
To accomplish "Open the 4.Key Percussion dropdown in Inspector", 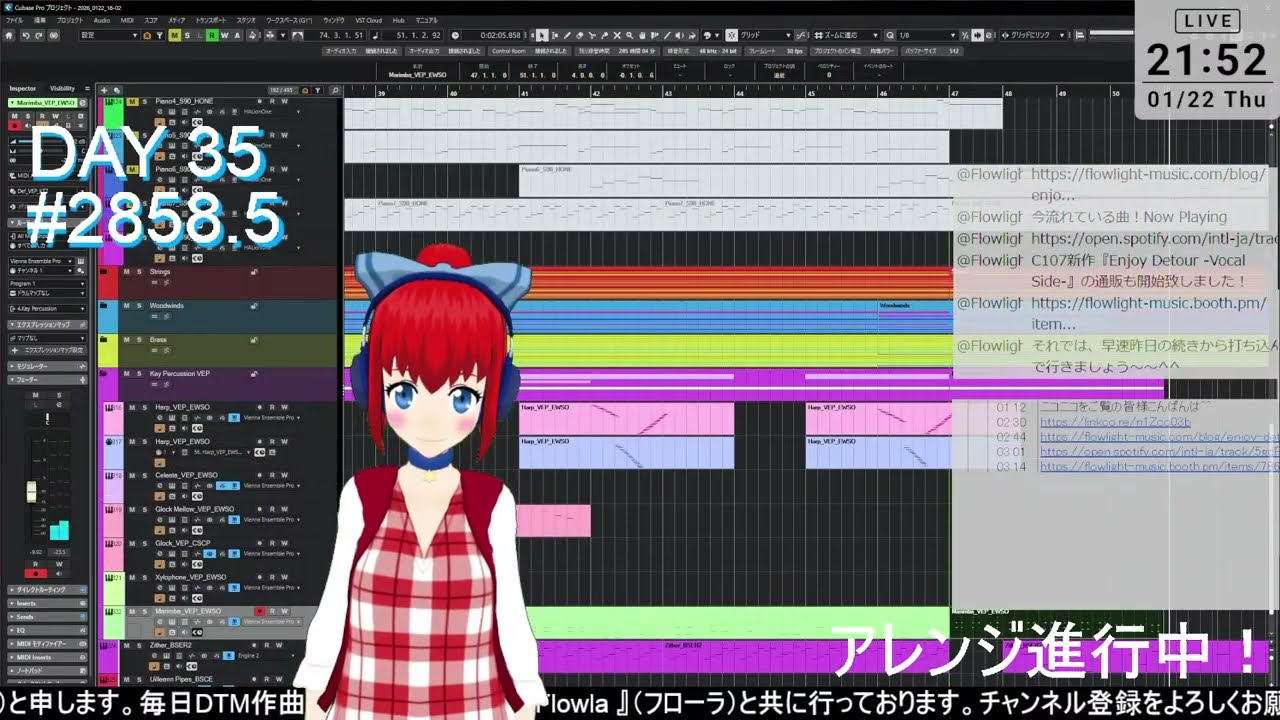I will coord(47,309).
